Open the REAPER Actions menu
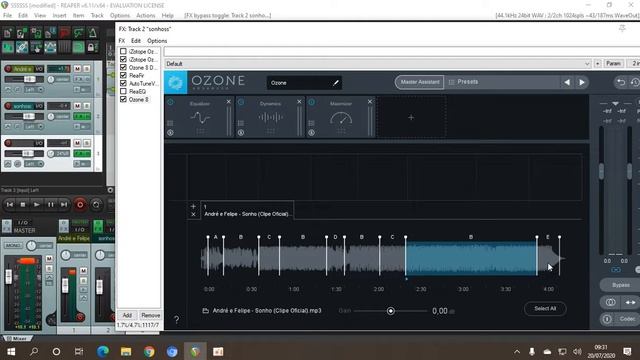Screen dimensions: 640x360 pyautogui.click(x=146, y=16)
